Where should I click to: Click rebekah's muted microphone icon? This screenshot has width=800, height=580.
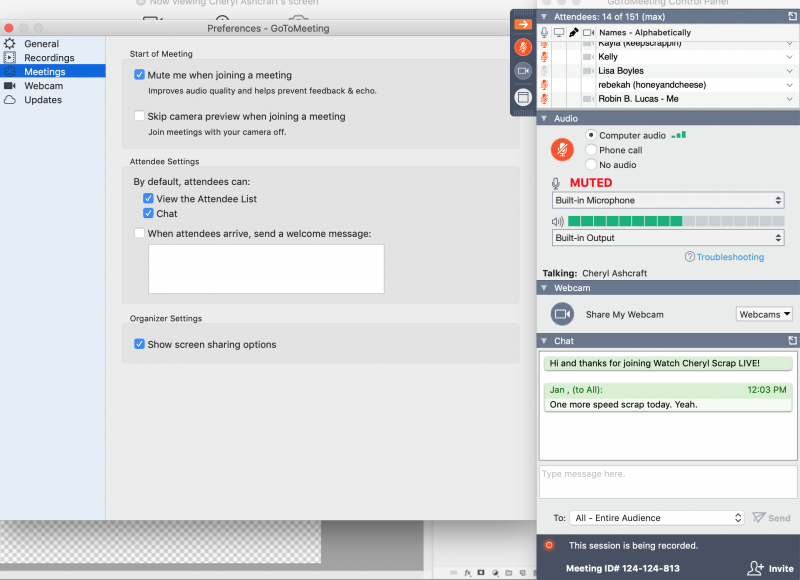tap(544, 85)
